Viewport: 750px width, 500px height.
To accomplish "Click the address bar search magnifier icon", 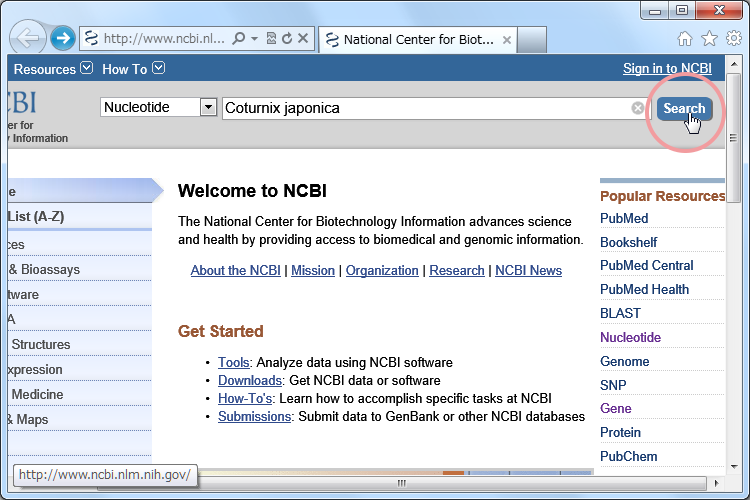I will [x=238, y=38].
